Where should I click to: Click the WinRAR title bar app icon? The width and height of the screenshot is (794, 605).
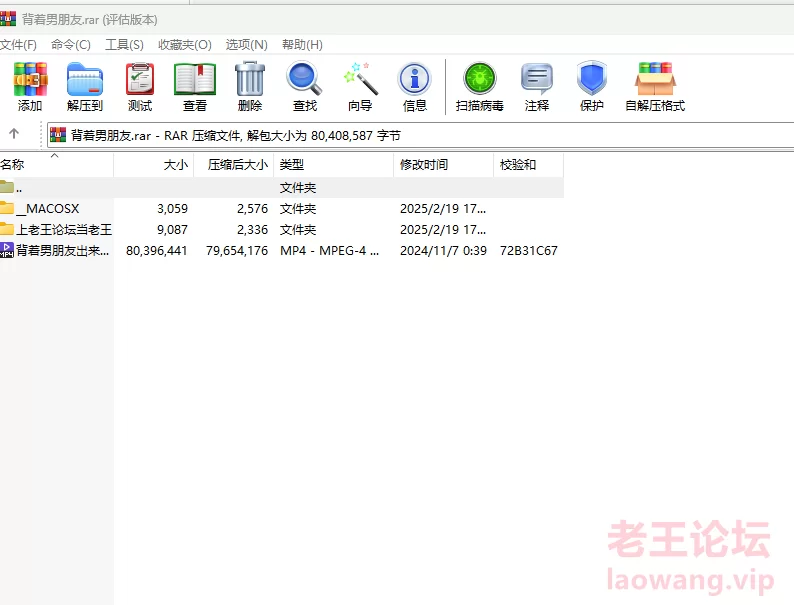click(8, 19)
